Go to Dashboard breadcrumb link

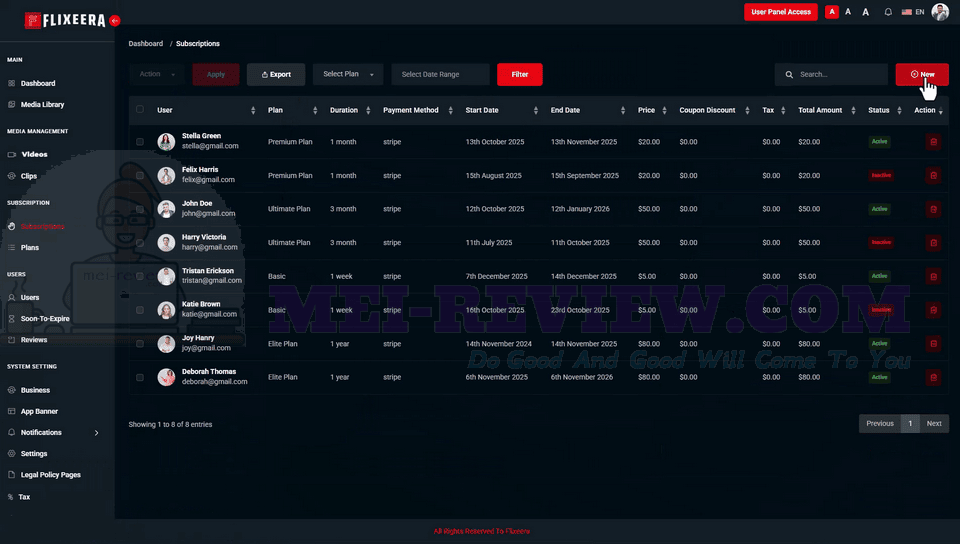(x=146, y=43)
